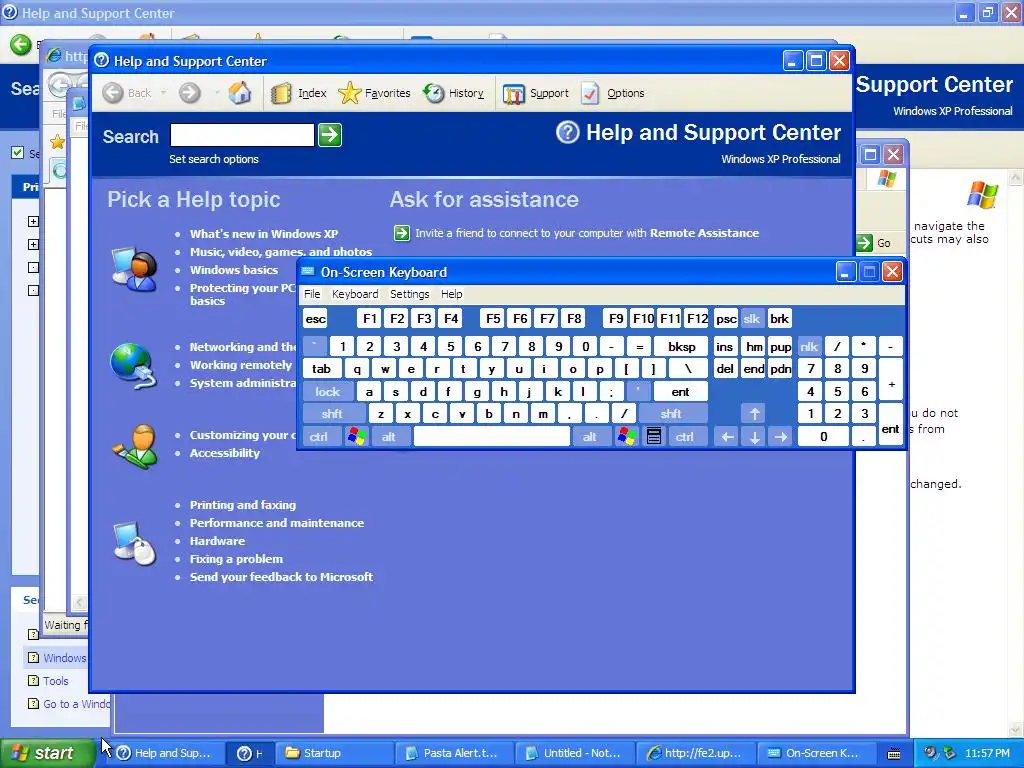Click the esc key on-screen
Viewport: 1024px width, 768px height.
[x=315, y=319]
